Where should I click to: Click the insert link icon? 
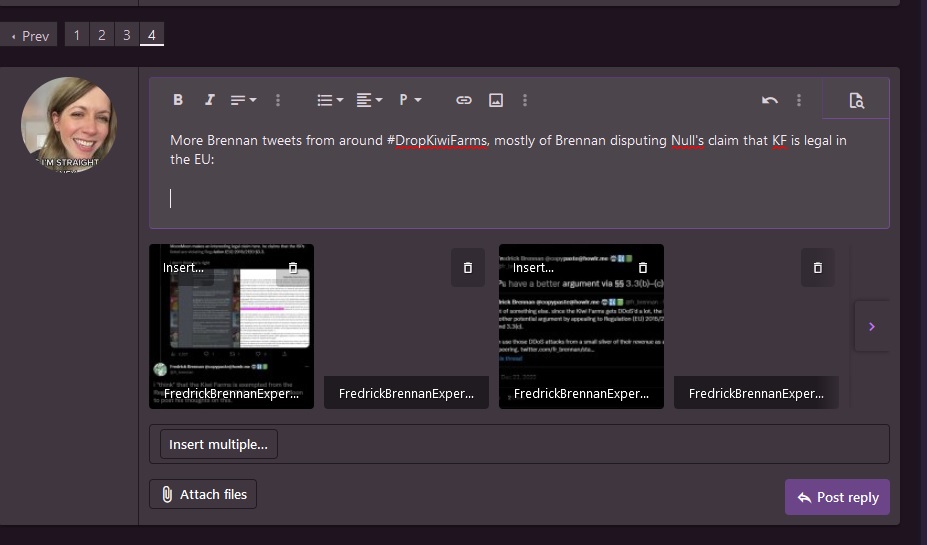tap(463, 100)
